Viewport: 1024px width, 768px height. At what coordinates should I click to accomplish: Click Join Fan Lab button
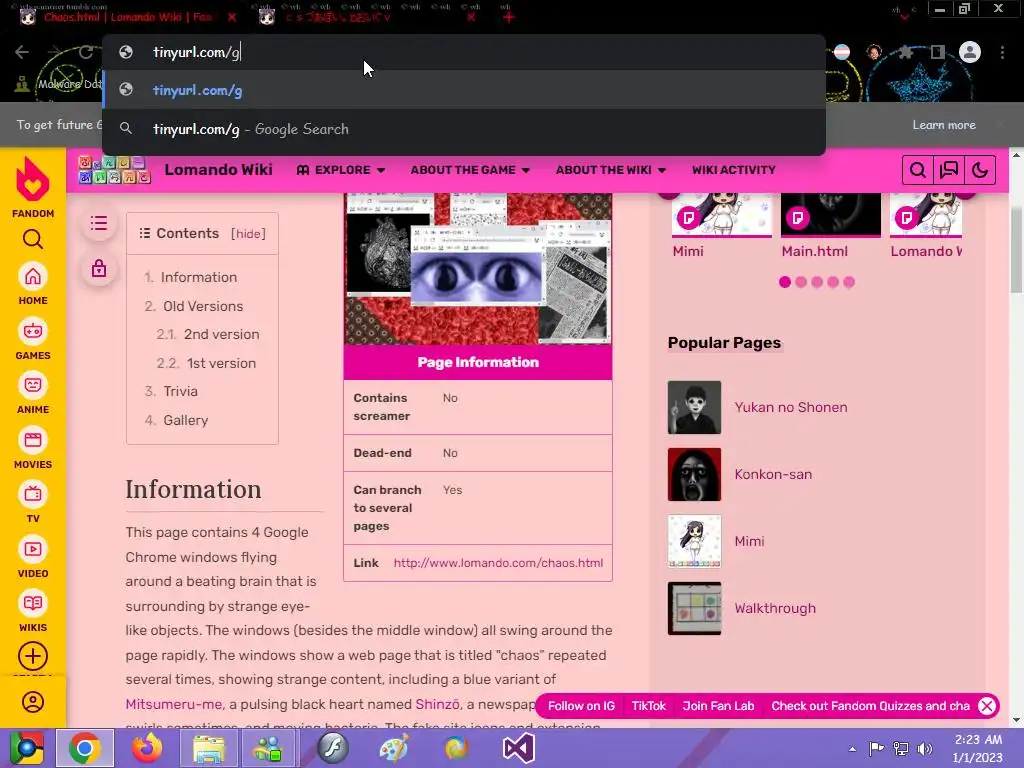click(x=718, y=706)
